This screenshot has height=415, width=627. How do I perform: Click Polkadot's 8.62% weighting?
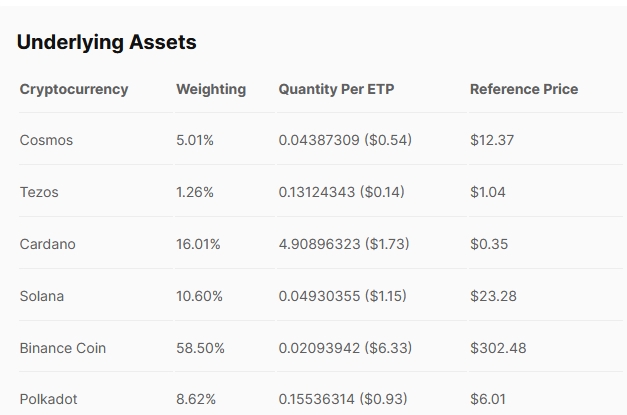(x=196, y=399)
